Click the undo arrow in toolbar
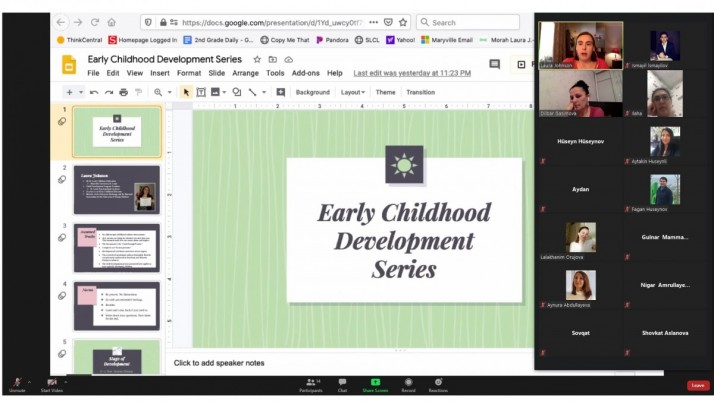This screenshot has width=714, height=401. 93,92
